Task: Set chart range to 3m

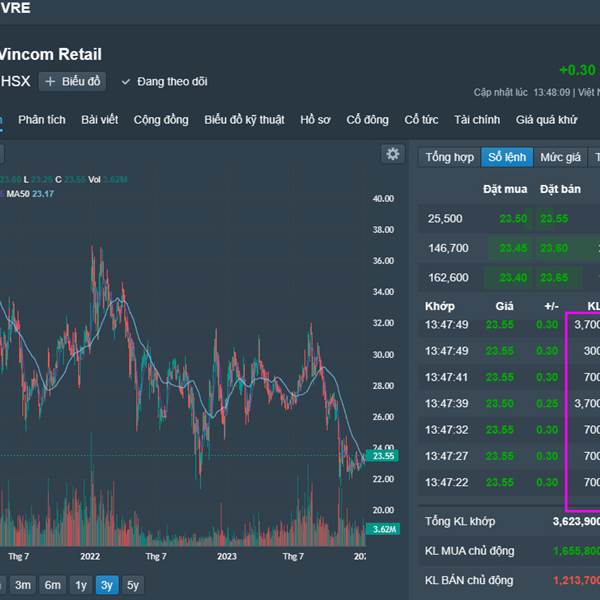Action: (23, 585)
